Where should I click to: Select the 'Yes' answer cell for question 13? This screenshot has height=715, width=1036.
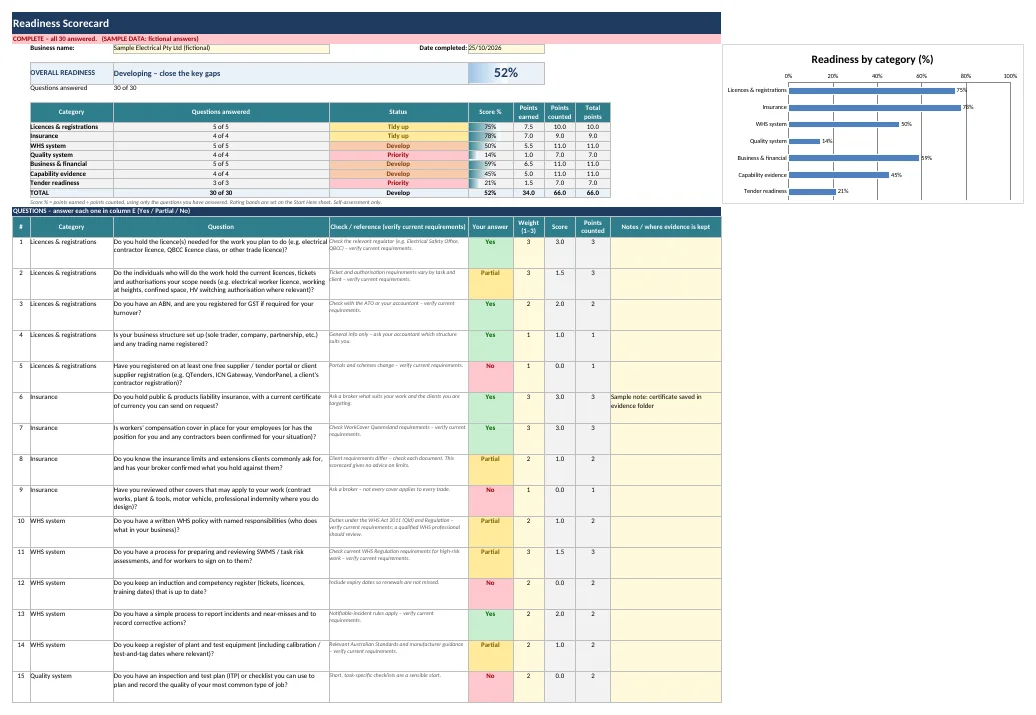[x=490, y=625]
